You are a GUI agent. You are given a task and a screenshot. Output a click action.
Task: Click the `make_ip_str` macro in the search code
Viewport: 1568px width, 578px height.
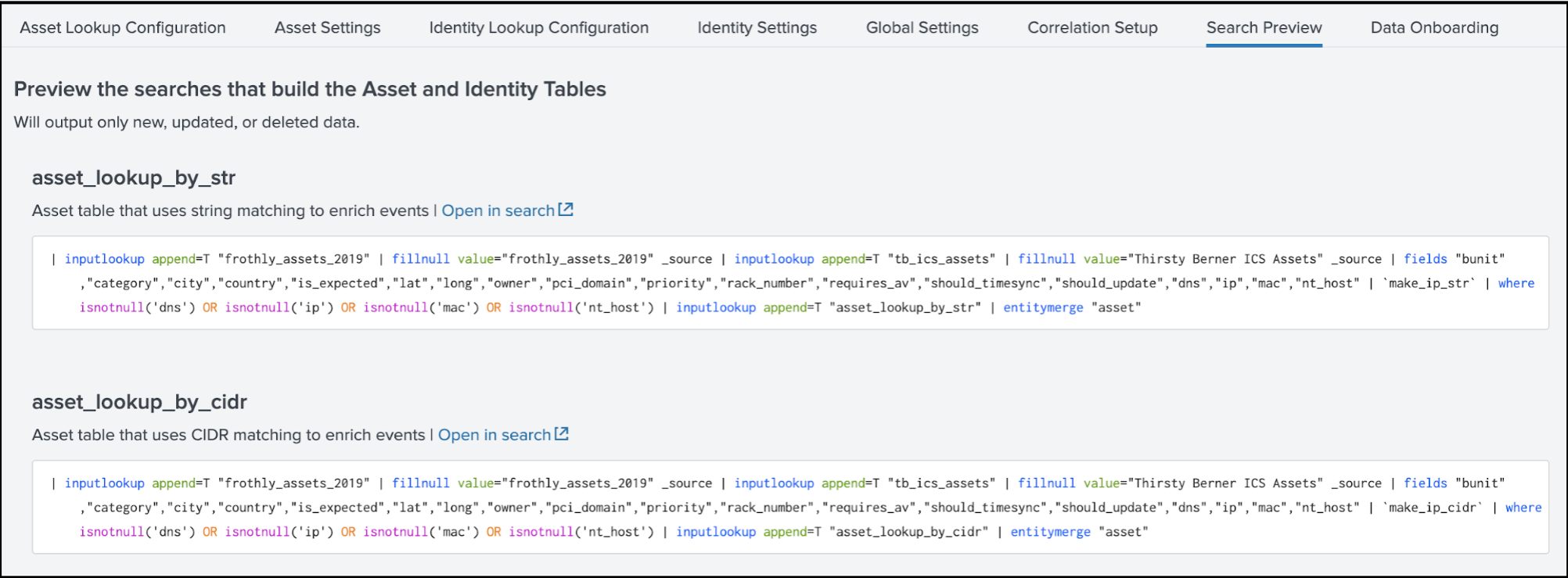(x=1429, y=283)
